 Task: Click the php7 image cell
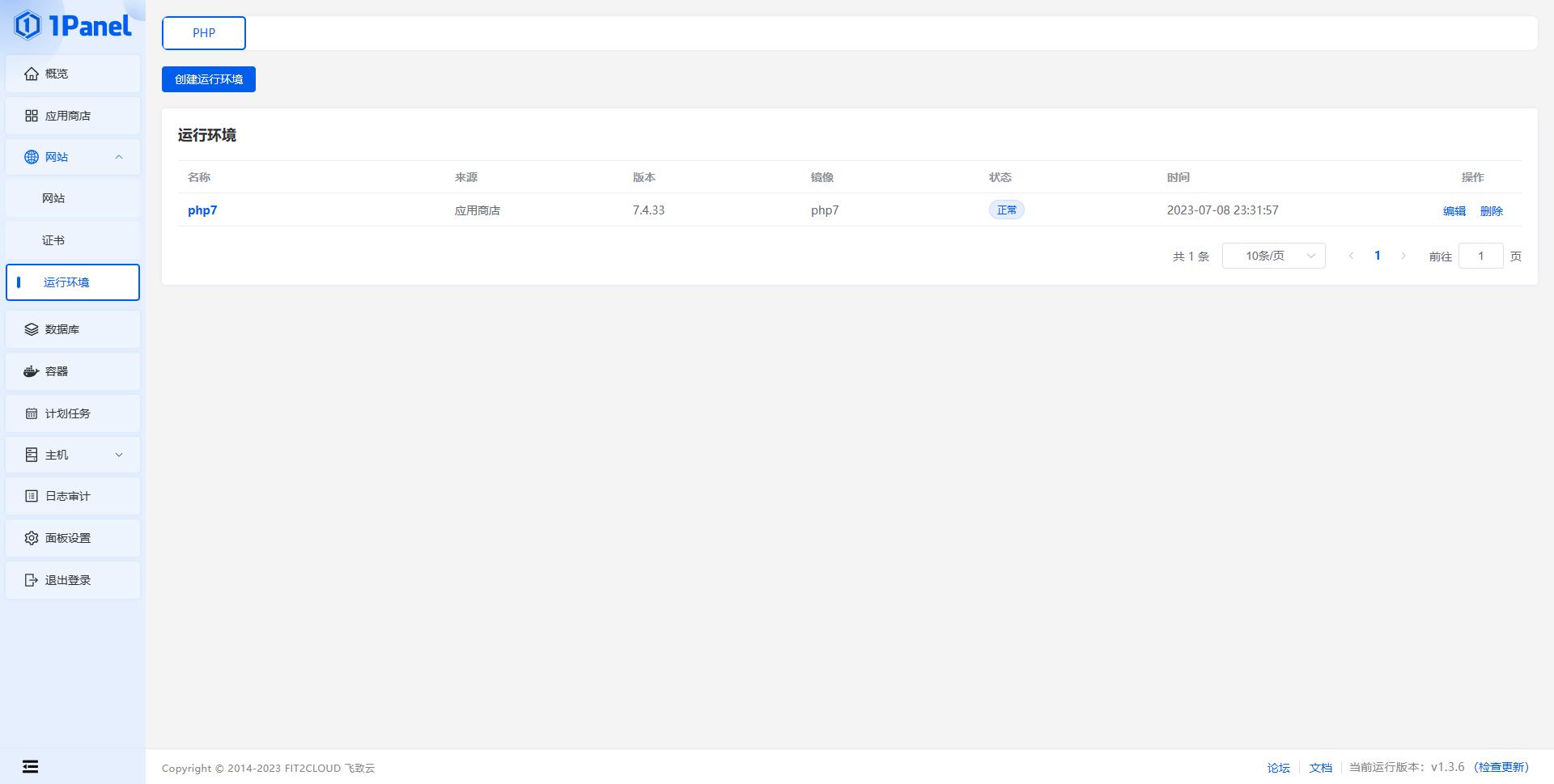(x=825, y=210)
